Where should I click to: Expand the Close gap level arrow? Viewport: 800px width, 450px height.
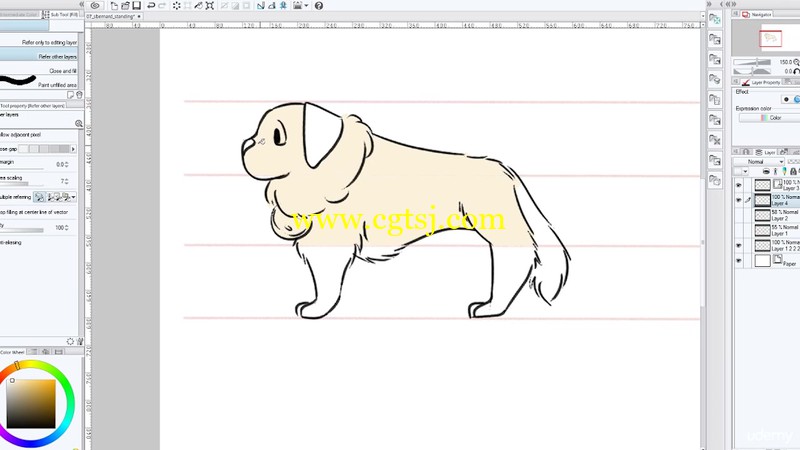click(73, 149)
